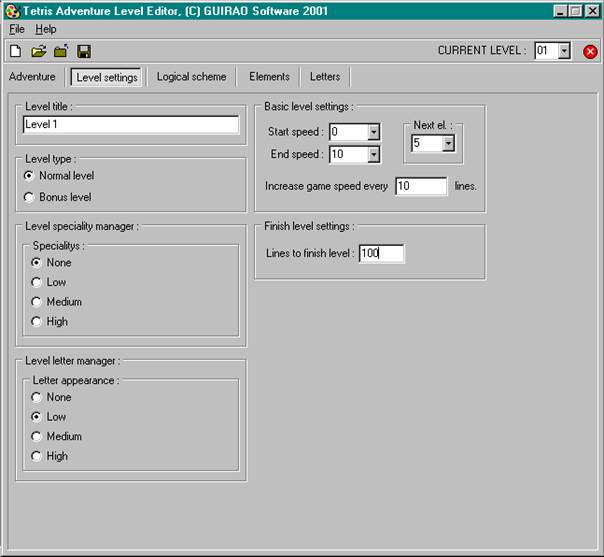Click the Lines to finish level field

click(x=381, y=253)
